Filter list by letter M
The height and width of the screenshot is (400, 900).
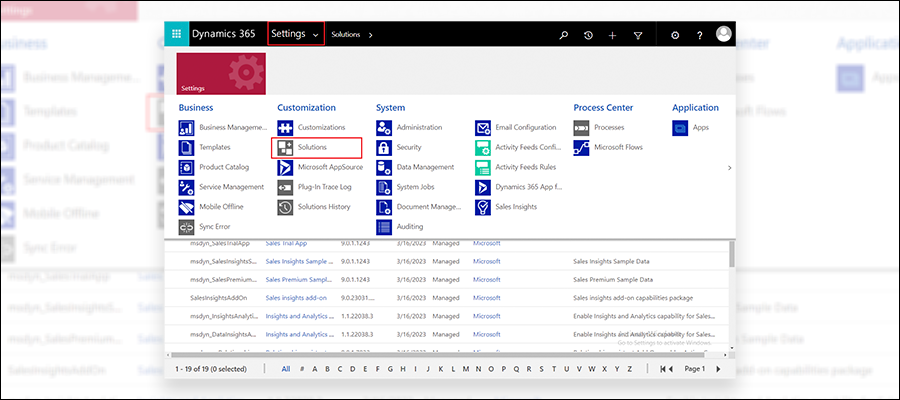coord(466,369)
